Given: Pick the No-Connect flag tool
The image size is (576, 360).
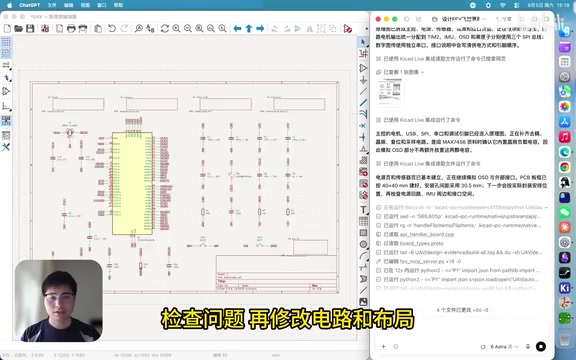Looking at the screenshot, I should (363, 126).
